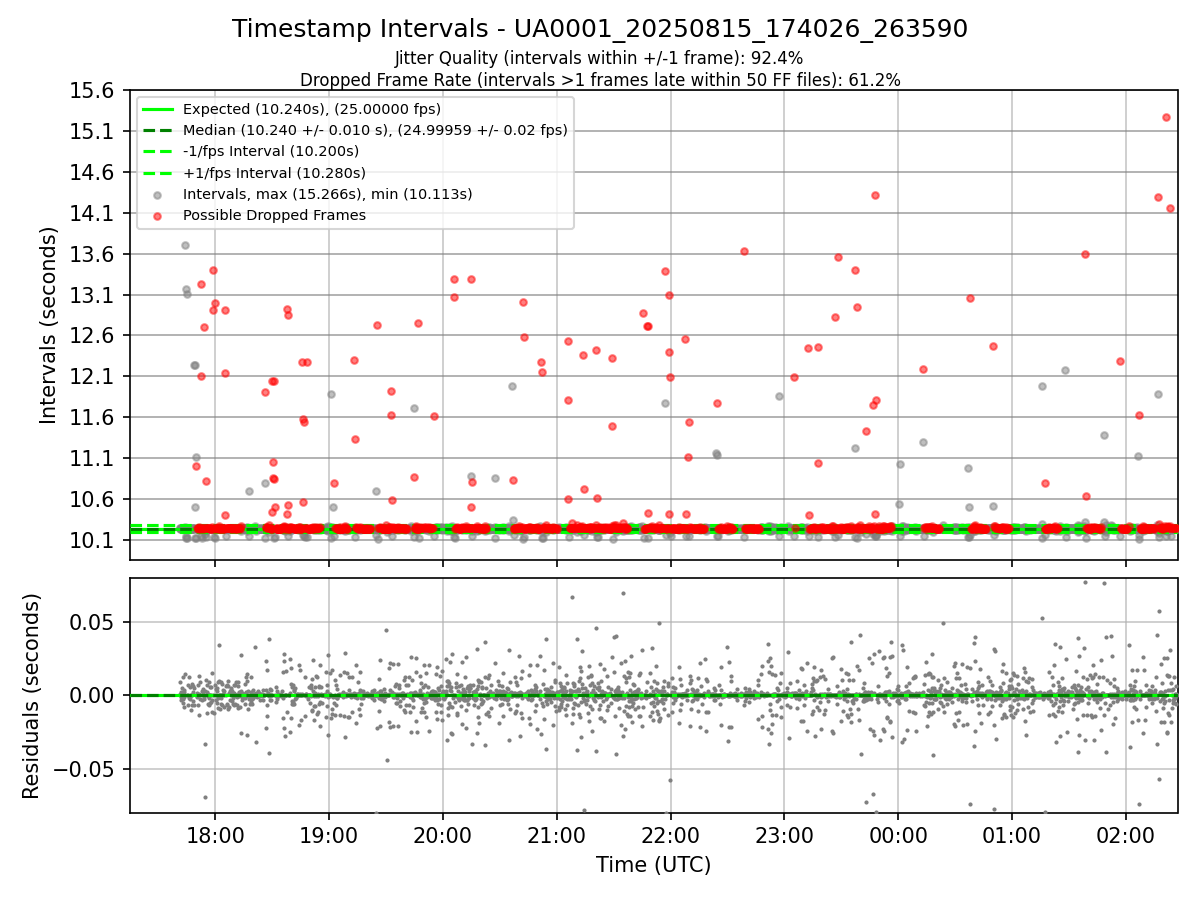Click the plot title 'Timestamp Intervals - UA0001_20250815_174026_263590'
The image size is (1200, 900).
click(x=600, y=29)
